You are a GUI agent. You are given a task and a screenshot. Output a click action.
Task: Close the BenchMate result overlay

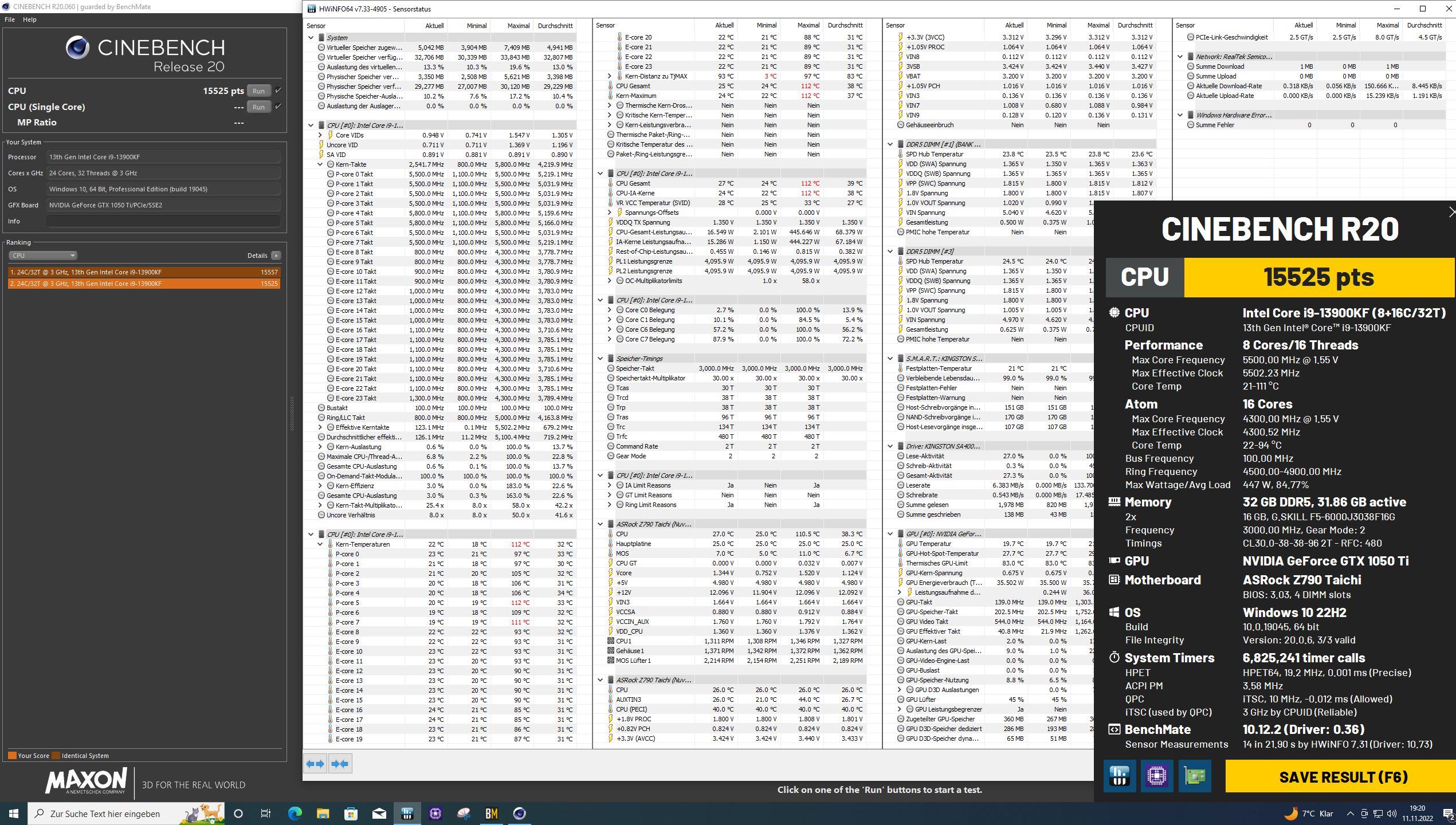[x=1451, y=213]
